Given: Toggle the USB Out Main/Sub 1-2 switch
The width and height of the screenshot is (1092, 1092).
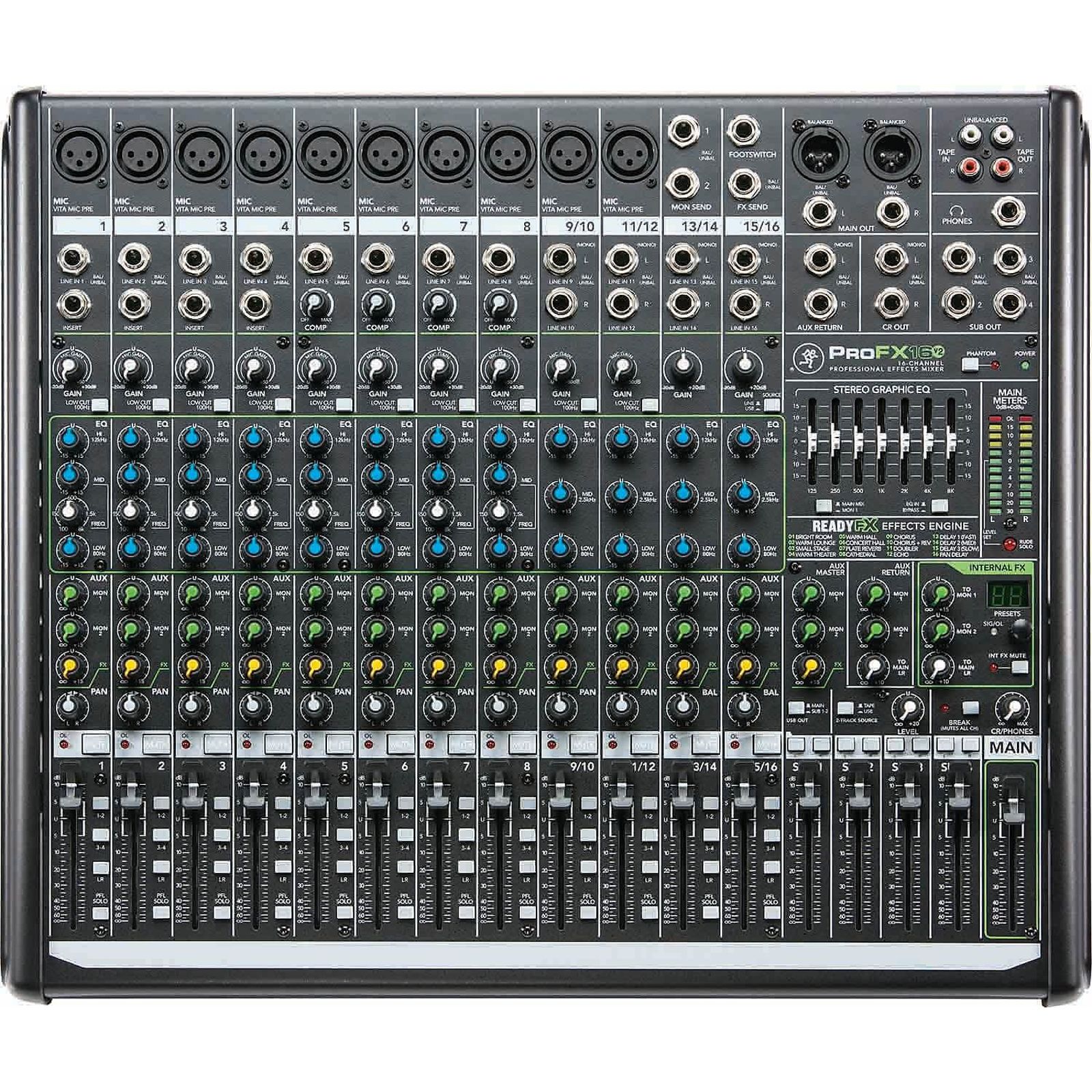Looking at the screenshot, I should click(x=796, y=708).
